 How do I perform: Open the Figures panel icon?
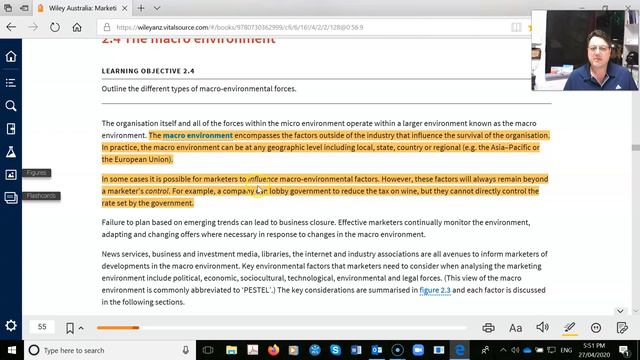tap(11, 175)
